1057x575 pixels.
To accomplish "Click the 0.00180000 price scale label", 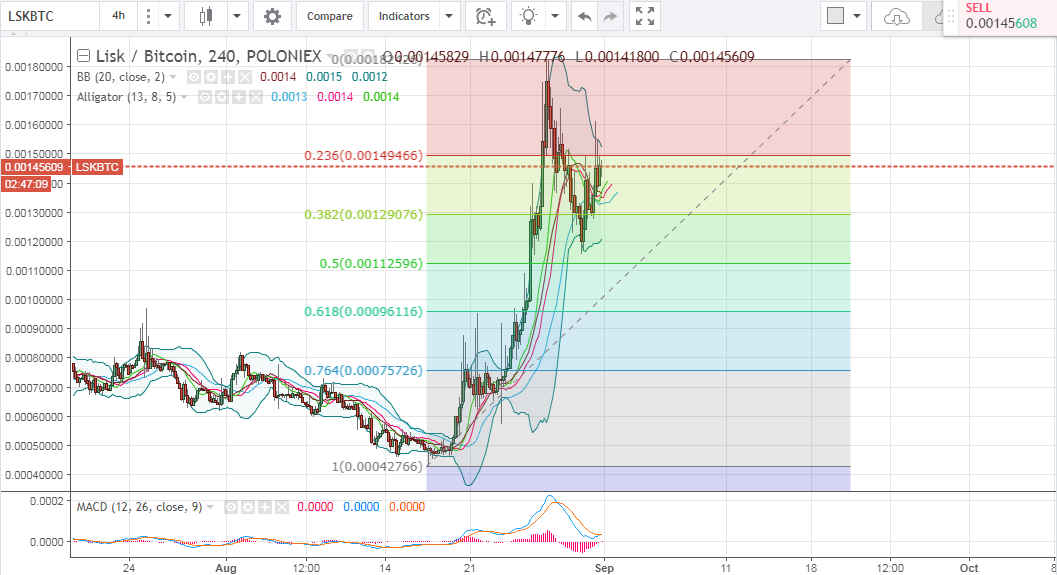I will pyautogui.click(x=34, y=67).
